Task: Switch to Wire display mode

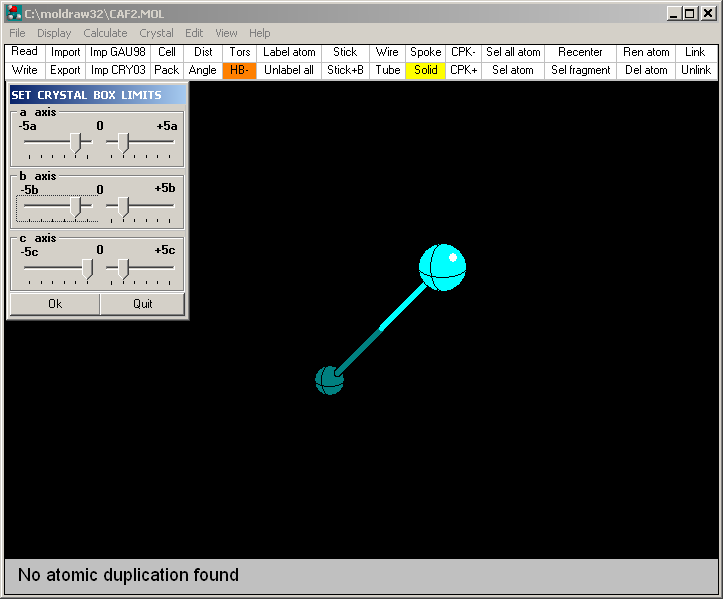Action: [387, 52]
